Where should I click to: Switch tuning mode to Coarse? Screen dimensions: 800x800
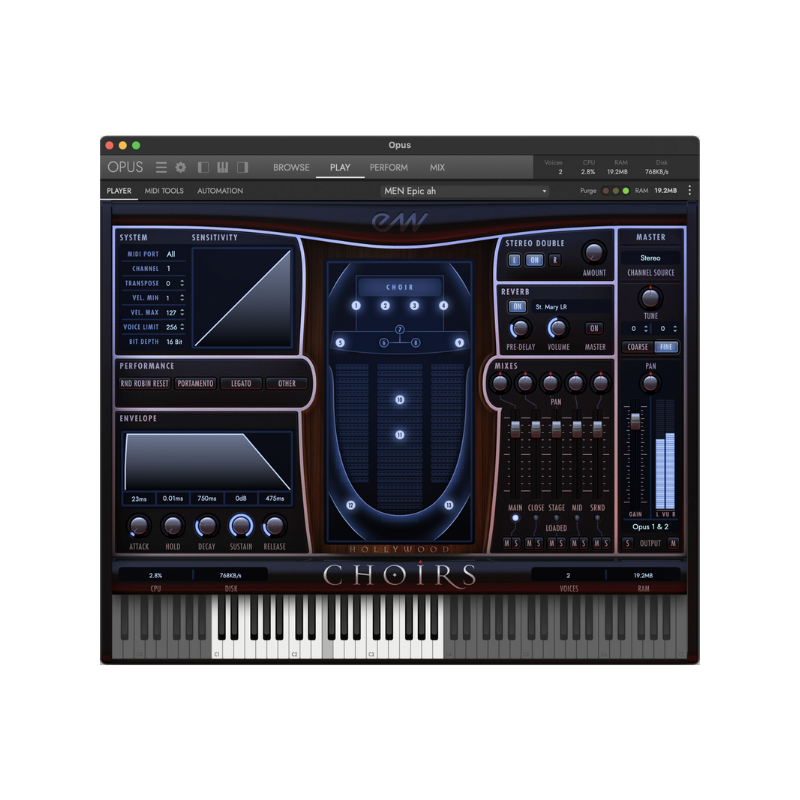pos(638,347)
